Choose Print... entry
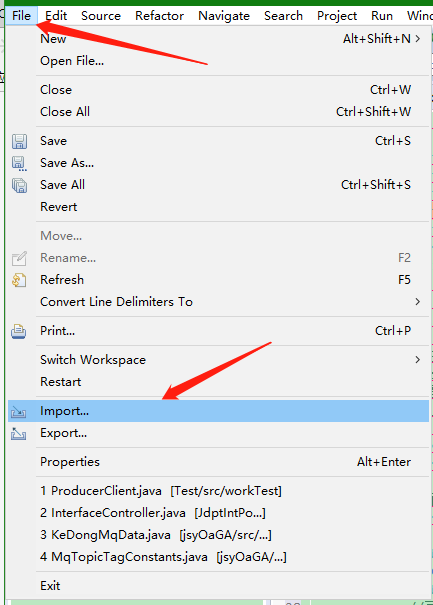Screen dimensions: 433x605 pyautogui.click(x=218, y=331)
